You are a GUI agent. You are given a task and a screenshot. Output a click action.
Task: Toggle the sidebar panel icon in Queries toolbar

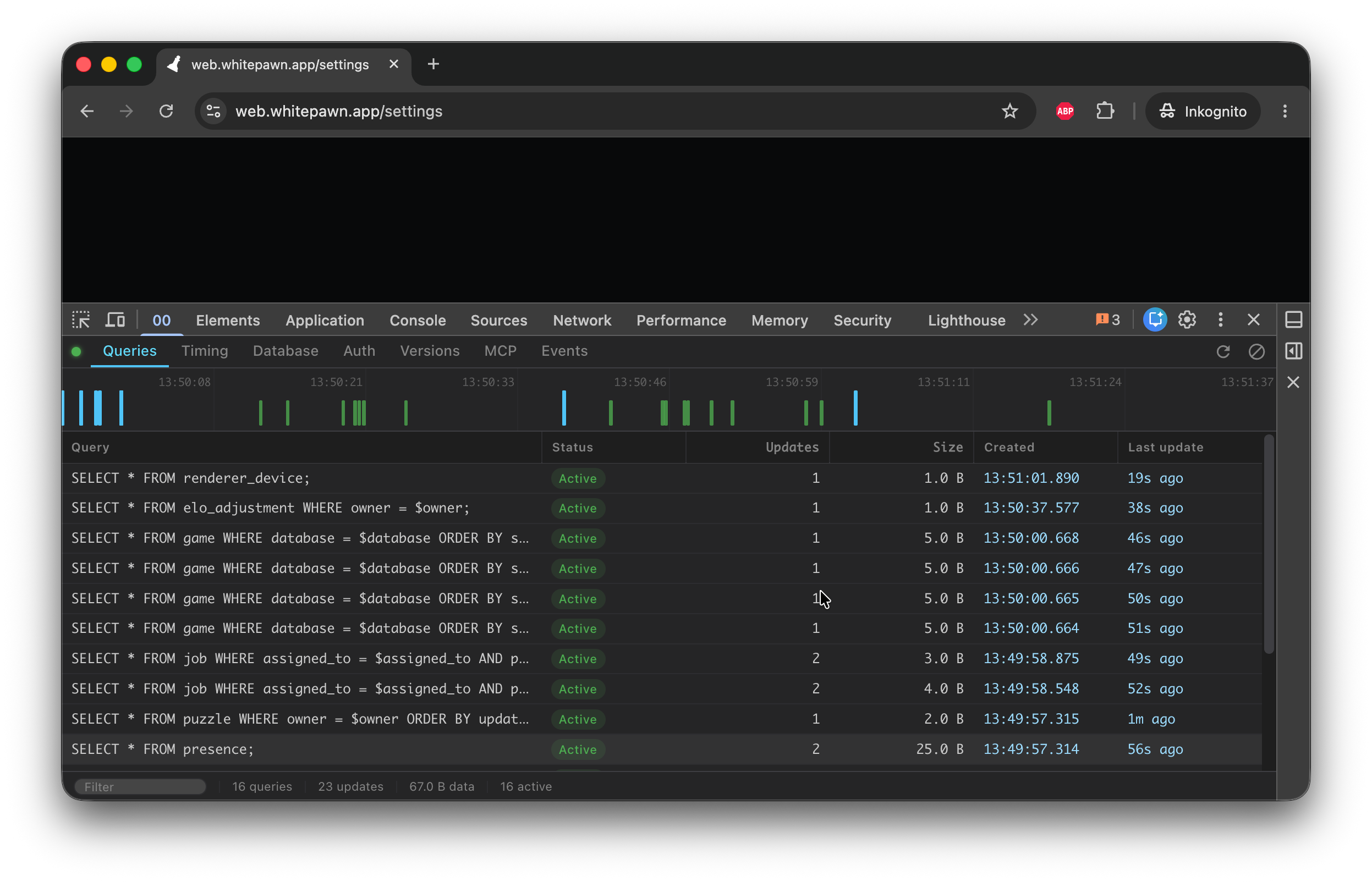tap(1293, 351)
